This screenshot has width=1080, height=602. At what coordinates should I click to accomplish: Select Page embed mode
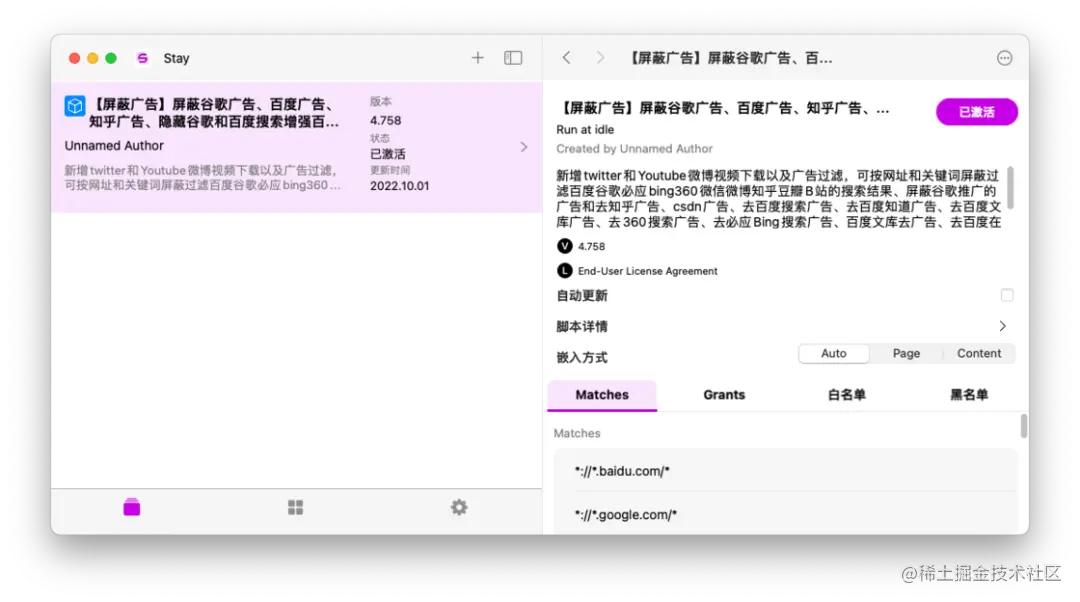click(x=906, y=353)
